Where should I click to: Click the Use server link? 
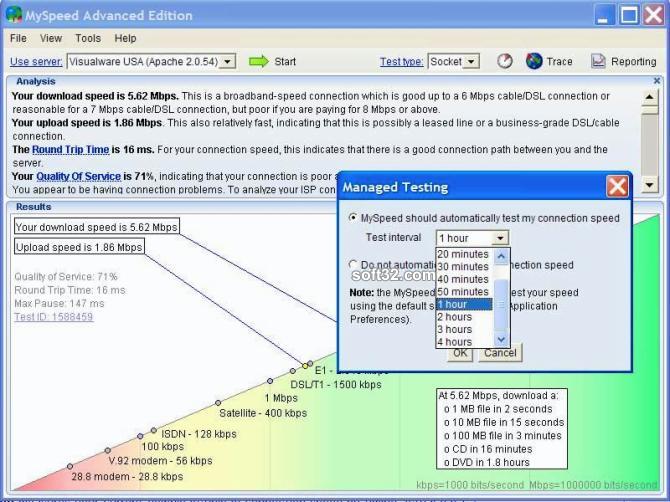(x=36, y=62)
